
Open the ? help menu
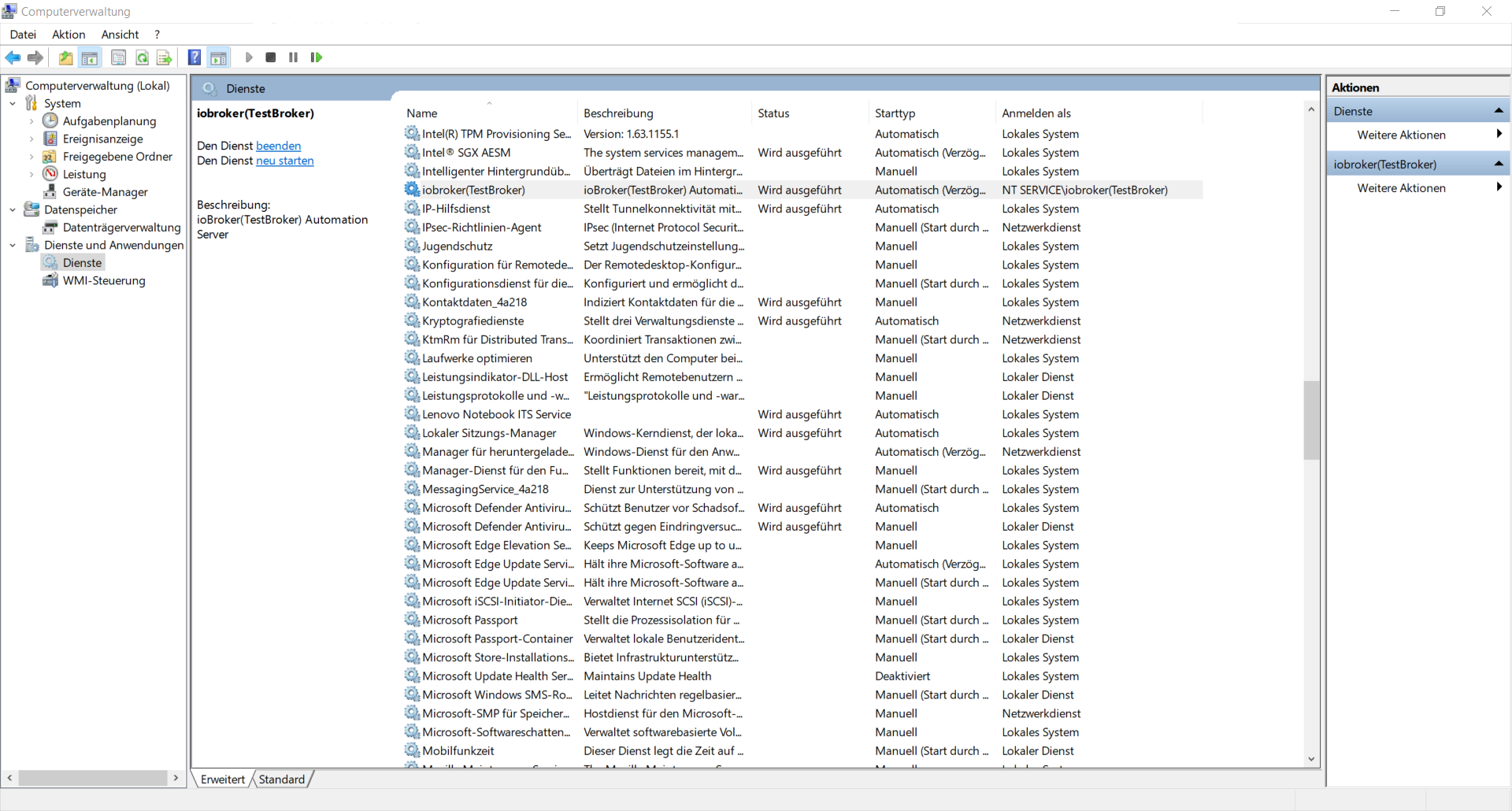pyautogui.click(x=157, y=34)
